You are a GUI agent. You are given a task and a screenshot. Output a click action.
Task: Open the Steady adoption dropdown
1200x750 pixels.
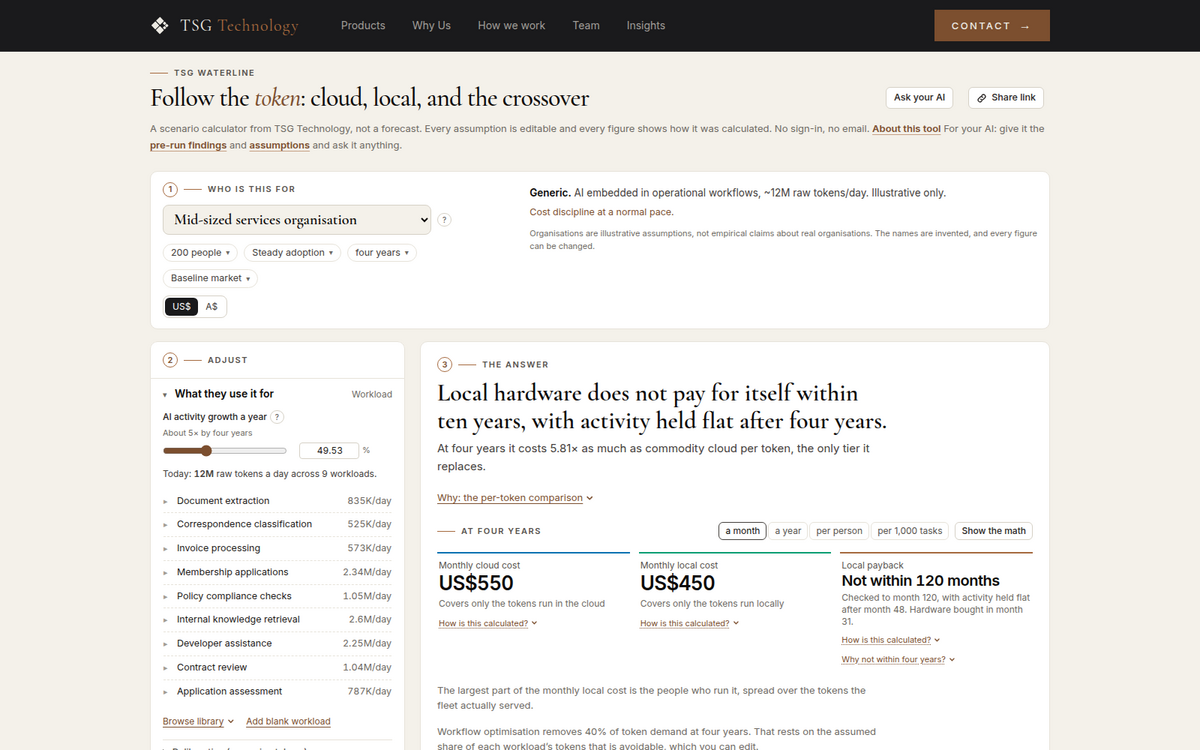[x=292, y=253]
